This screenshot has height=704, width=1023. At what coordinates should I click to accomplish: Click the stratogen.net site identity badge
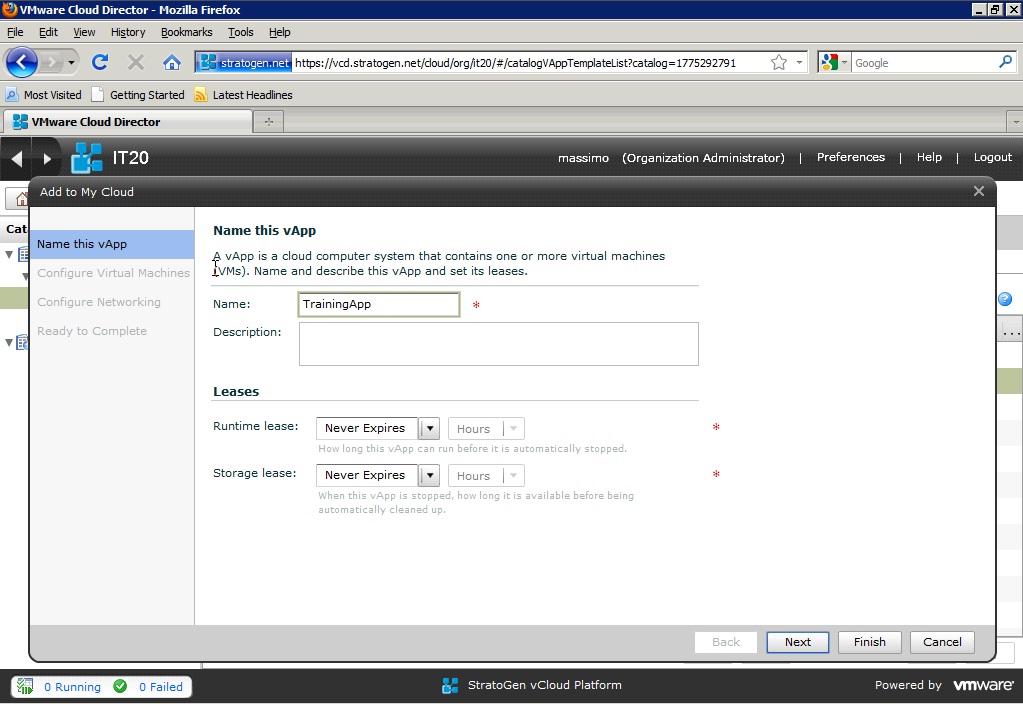point(244,63)
